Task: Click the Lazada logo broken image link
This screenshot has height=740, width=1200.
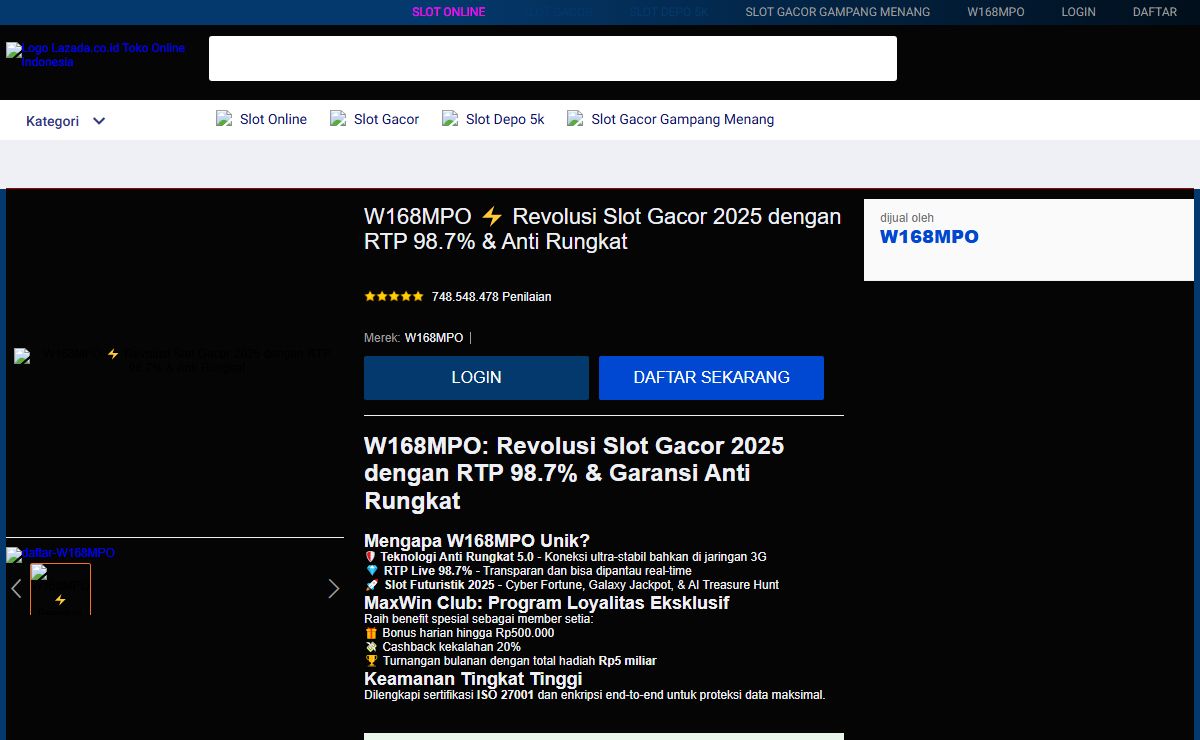Action: coord(96,55)
